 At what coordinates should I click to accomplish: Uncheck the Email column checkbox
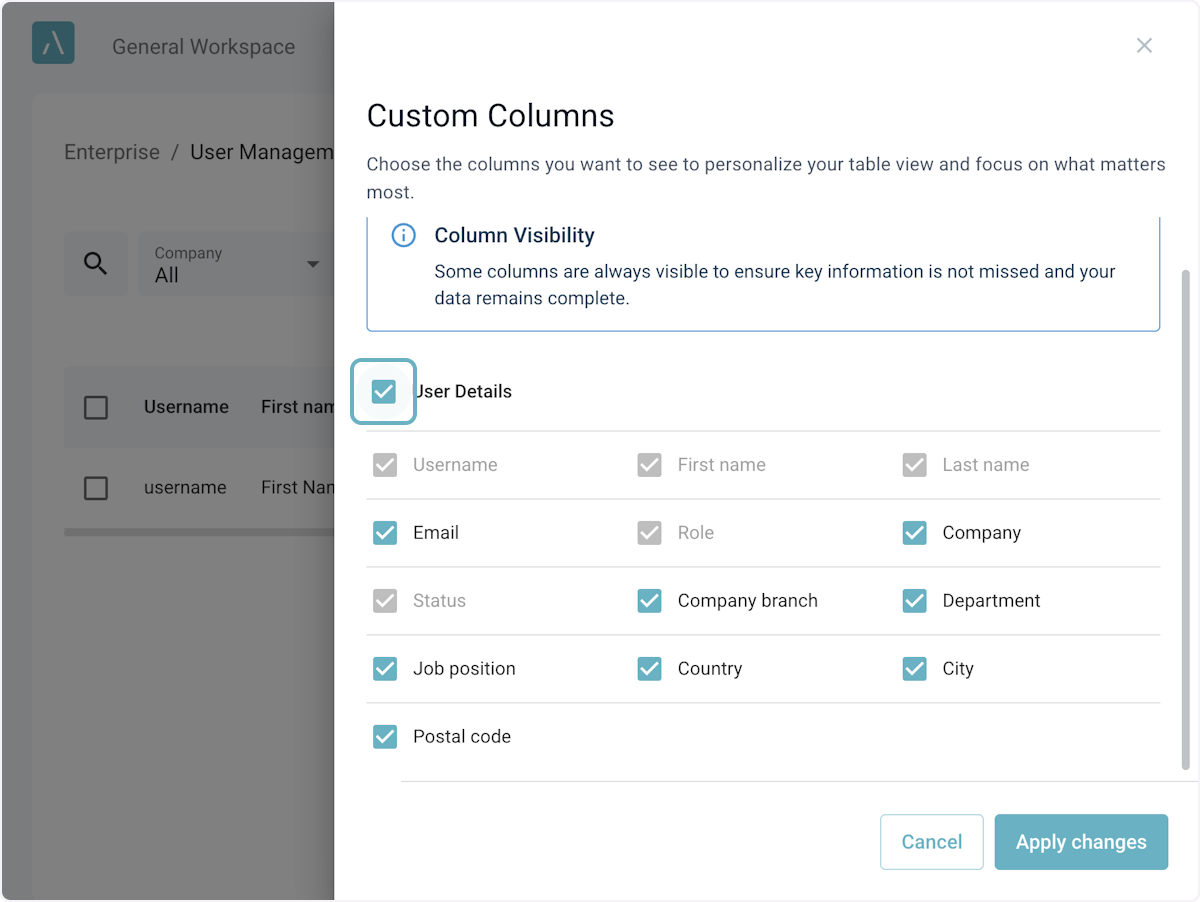pyautogui.click(x=385, y=533)
